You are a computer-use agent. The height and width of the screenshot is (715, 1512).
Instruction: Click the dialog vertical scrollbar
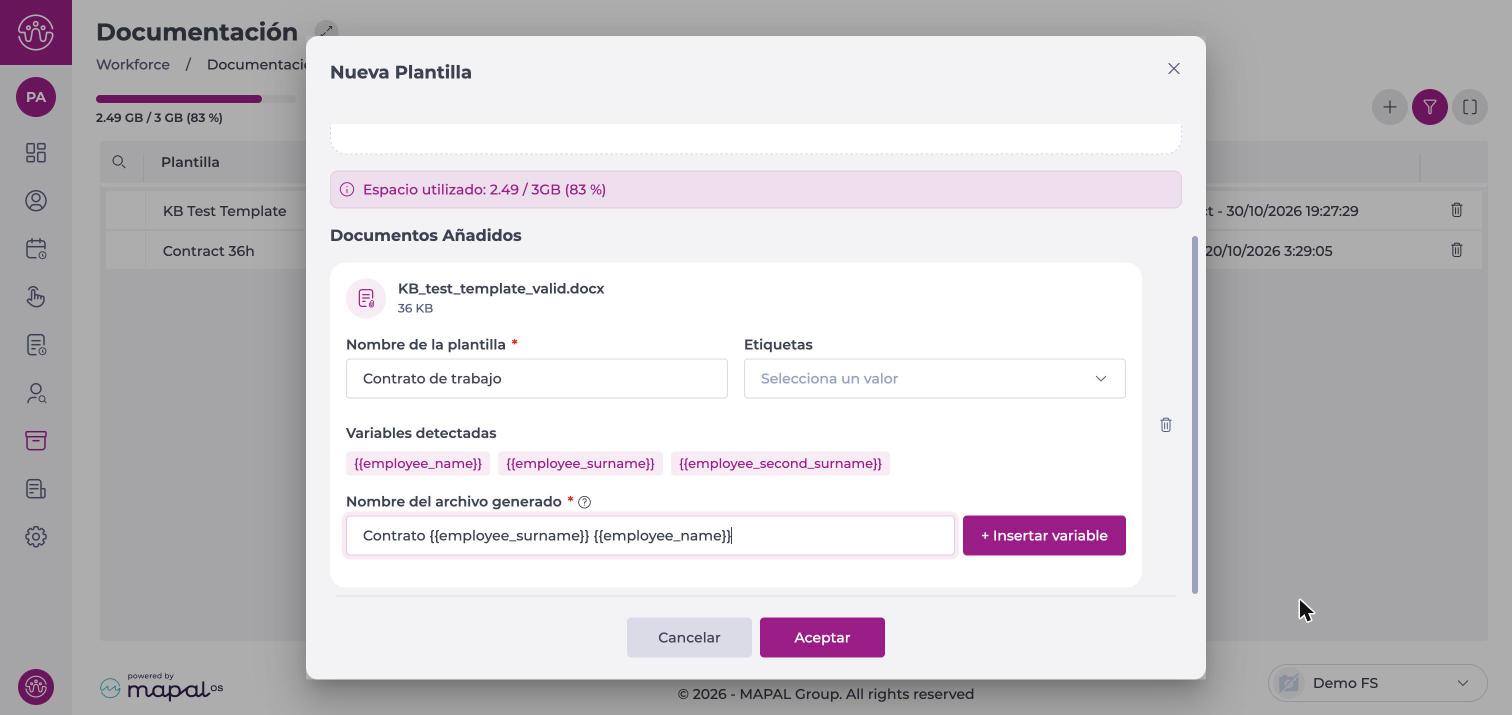1195,415
